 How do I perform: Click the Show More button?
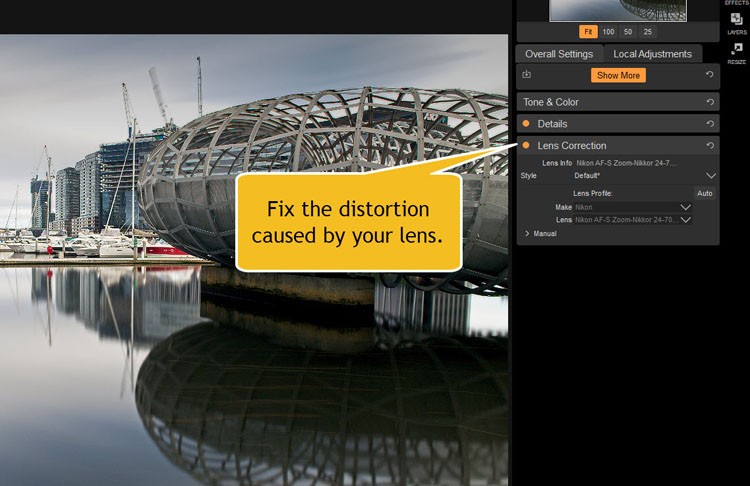tap(618, 75)
